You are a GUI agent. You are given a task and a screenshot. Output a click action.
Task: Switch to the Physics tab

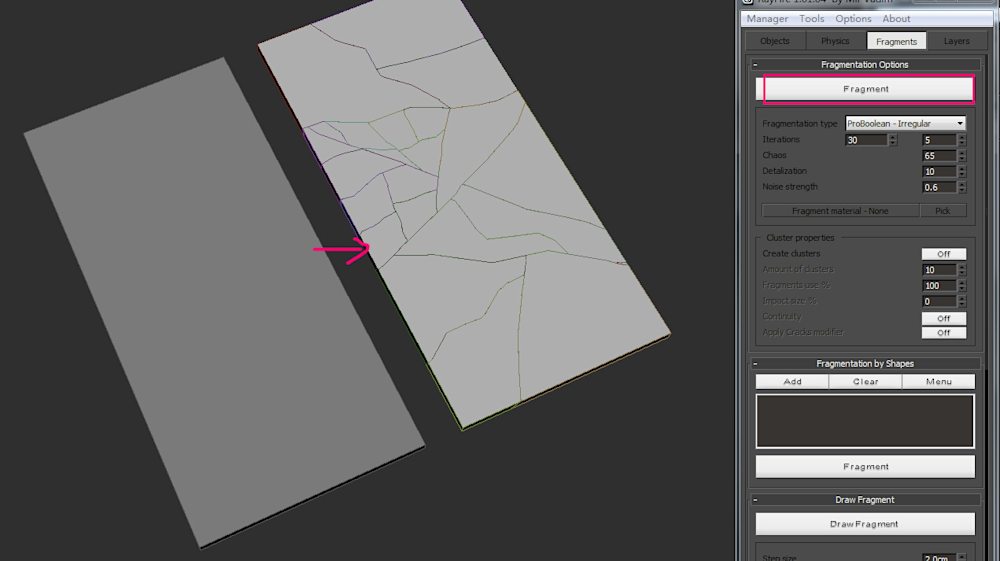pos(835,41)
